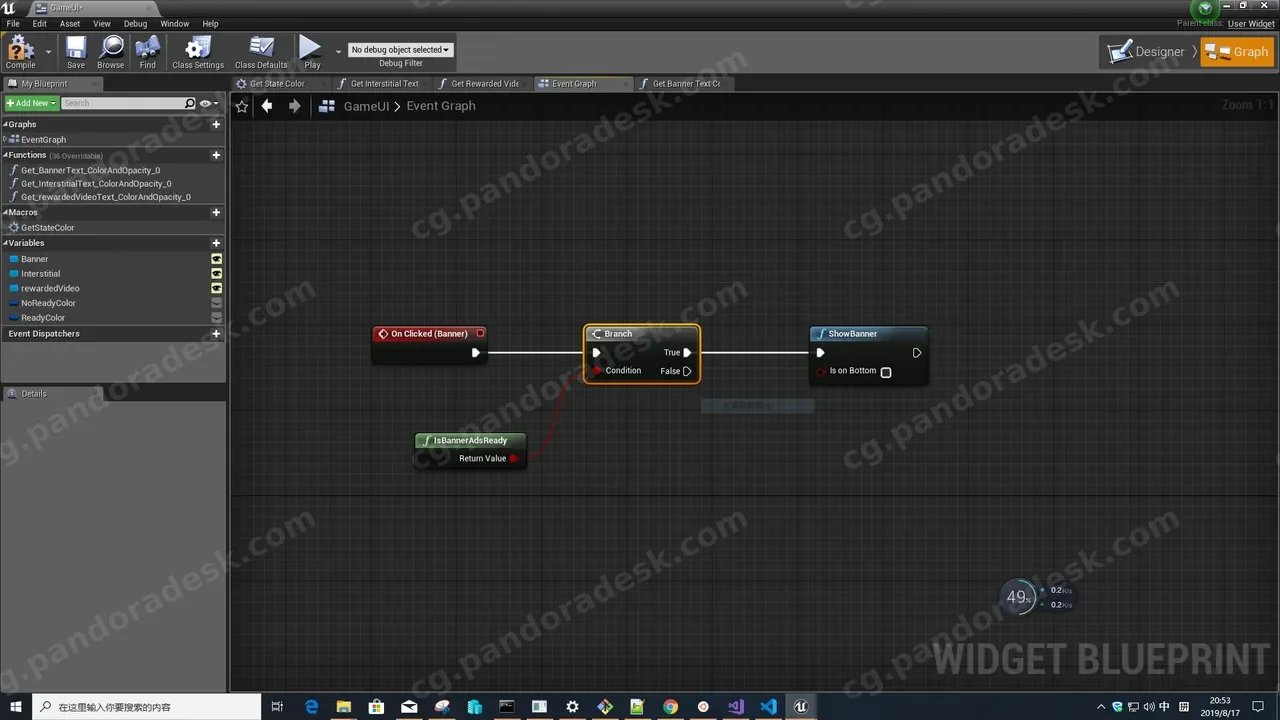Viewport: 1280px width, 720px height.
Task: Open the Play options dropdown arrow
Action: point(338,51)
